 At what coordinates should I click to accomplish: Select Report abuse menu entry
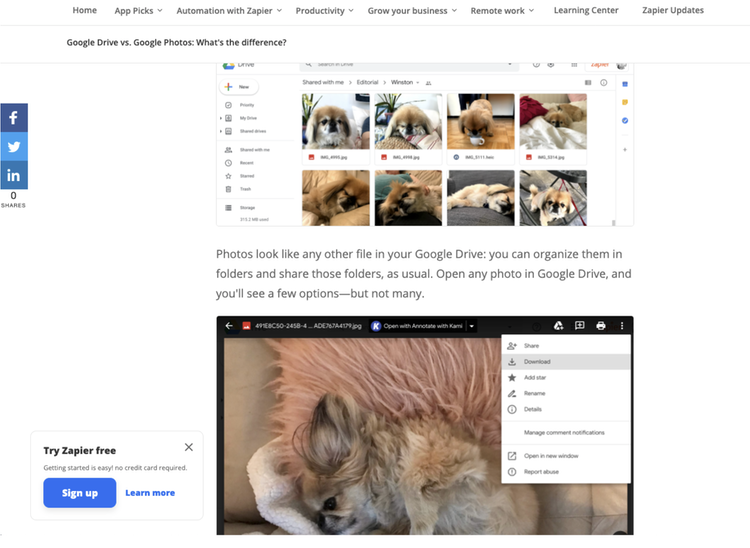click(x=566, y=471)
